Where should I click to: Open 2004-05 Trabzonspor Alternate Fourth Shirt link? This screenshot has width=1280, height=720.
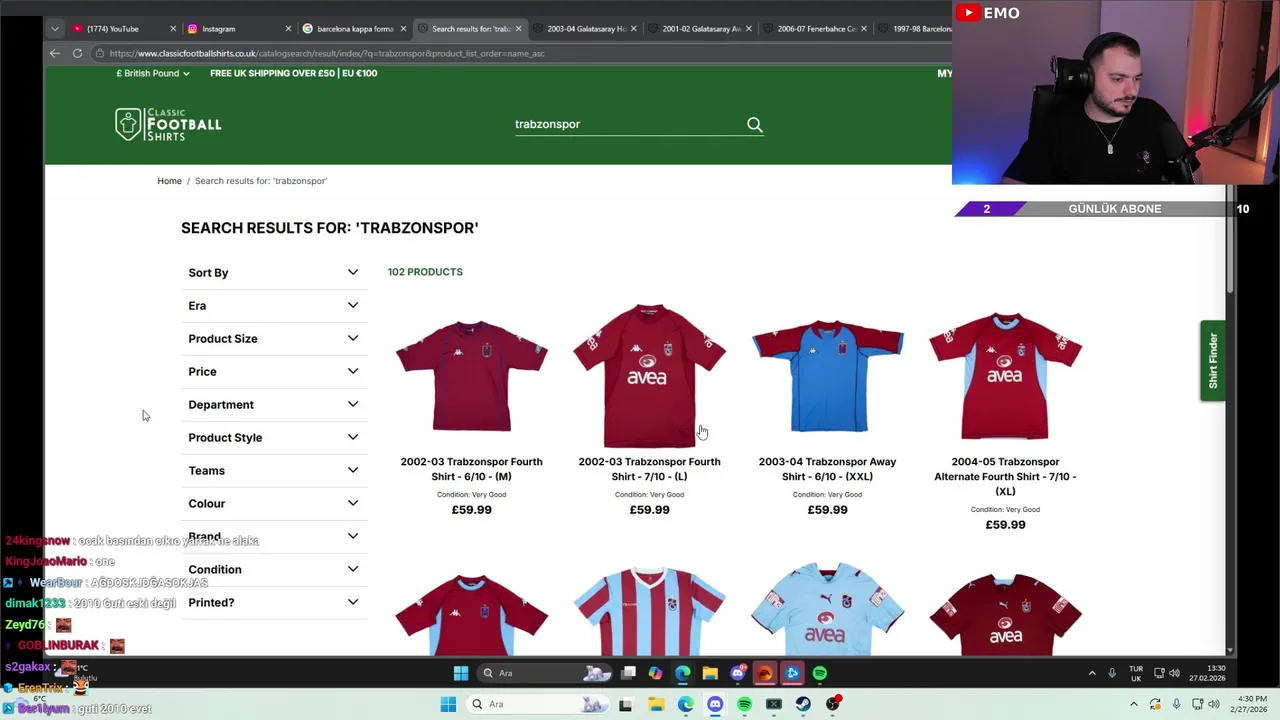click(1005, 476)
